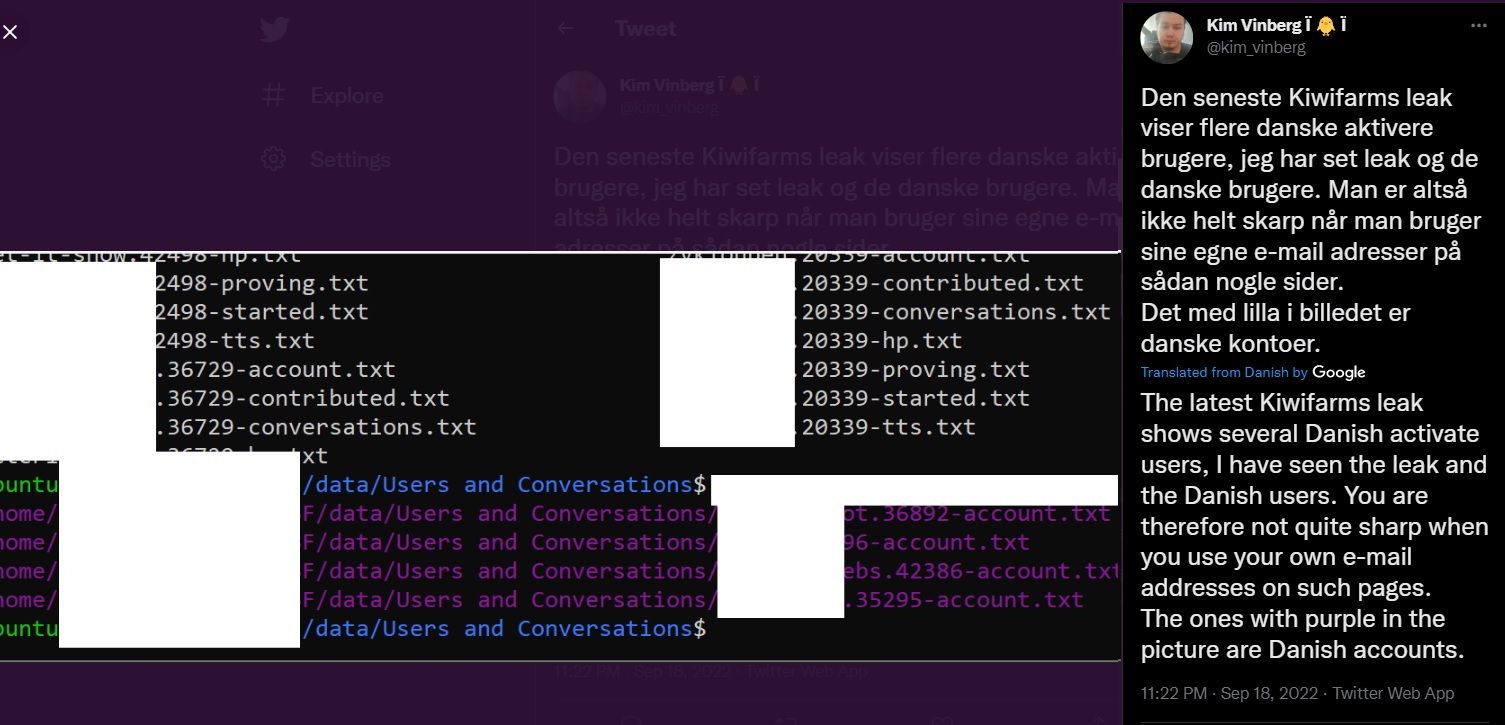Click the Explore hashtag icon
This screenshot has height=725, width=1505.
click(x=273, y=96)
